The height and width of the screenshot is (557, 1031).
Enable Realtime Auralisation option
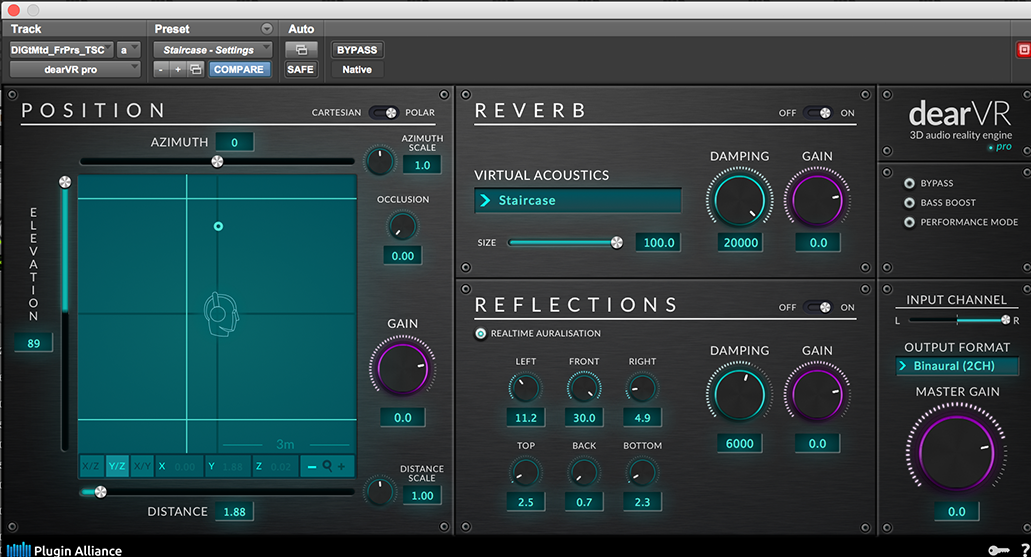[481, 333]
